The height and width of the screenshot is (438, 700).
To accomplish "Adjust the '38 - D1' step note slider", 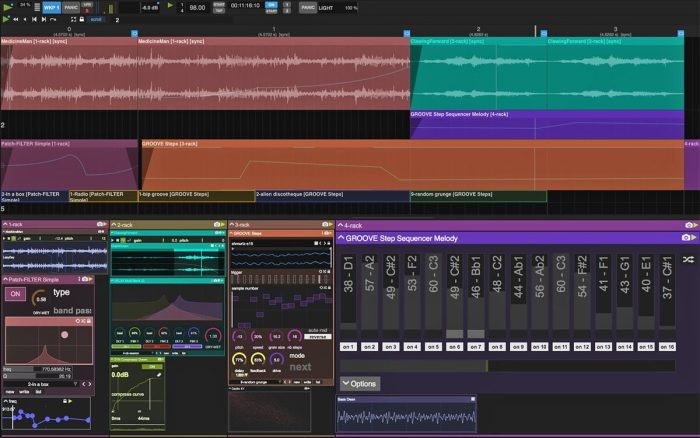I will coord(348,293).
